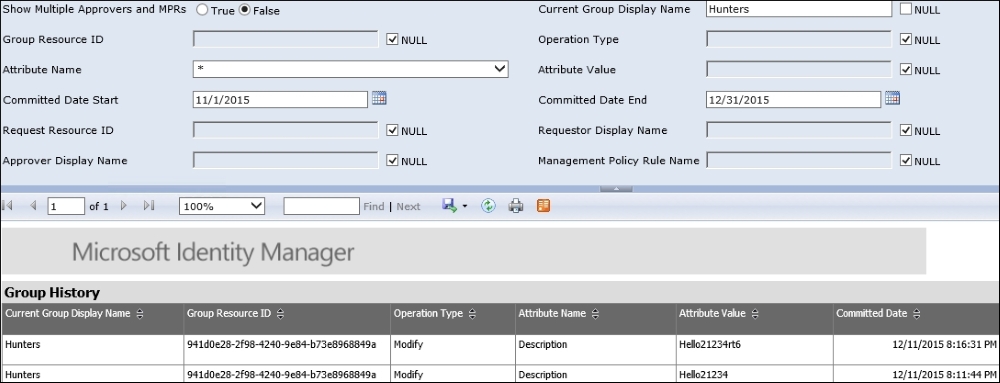The height and width of the screenshot is (383, 1000).
Task: Sort by Attribute Name column
Action: [x=594, y=314]
